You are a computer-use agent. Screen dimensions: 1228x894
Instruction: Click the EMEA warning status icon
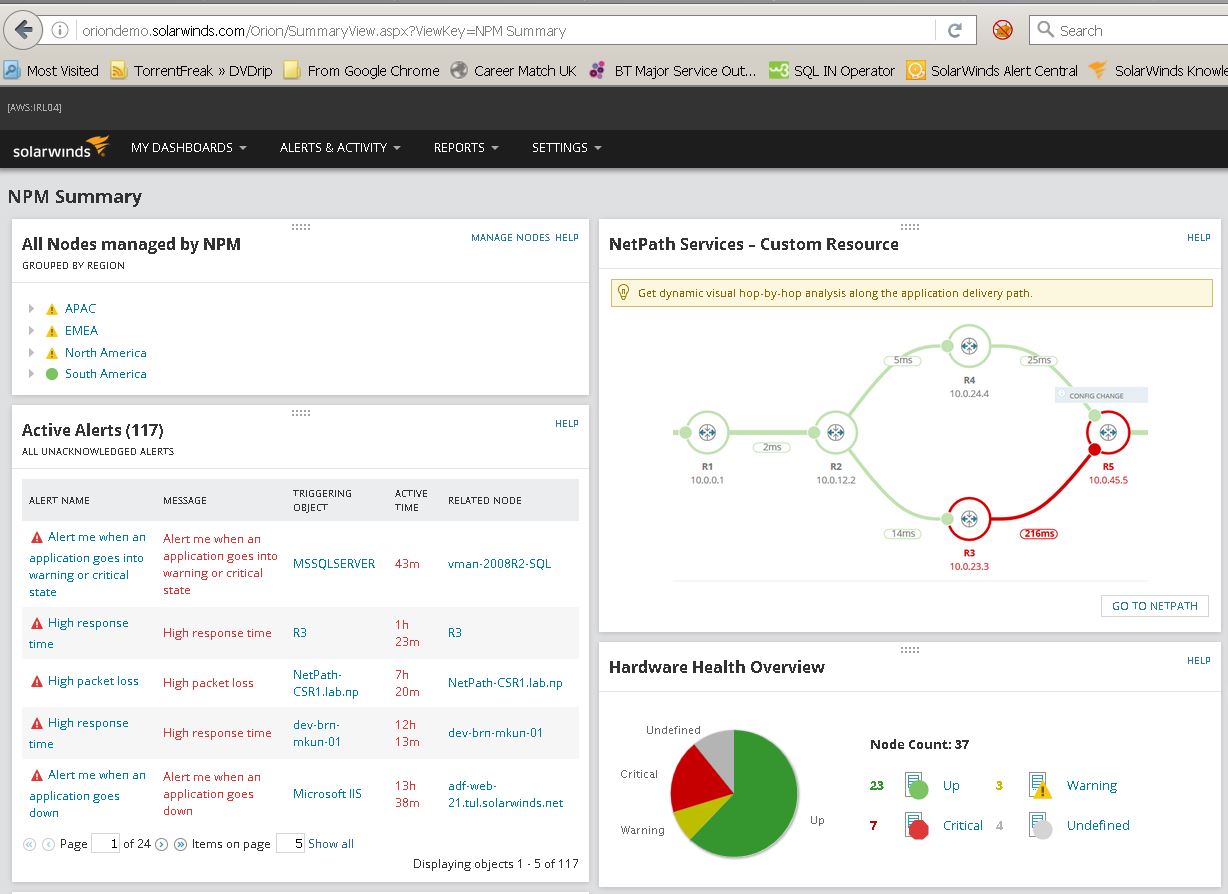coord(52,331)
